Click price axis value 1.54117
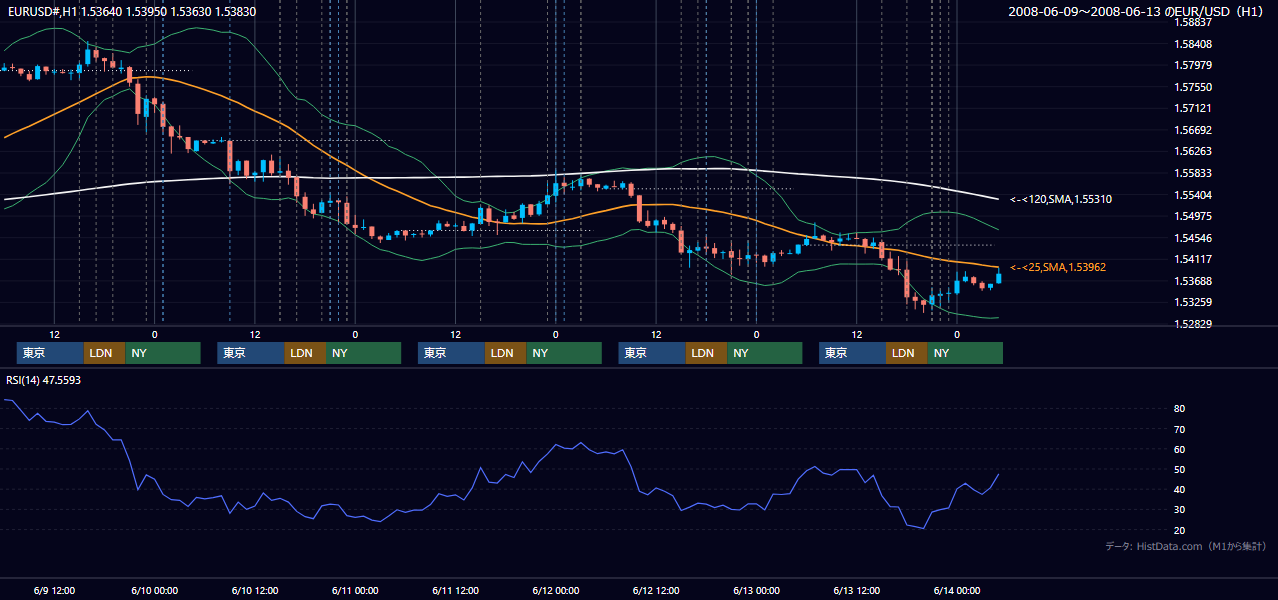 click(x=1193, y=260)
